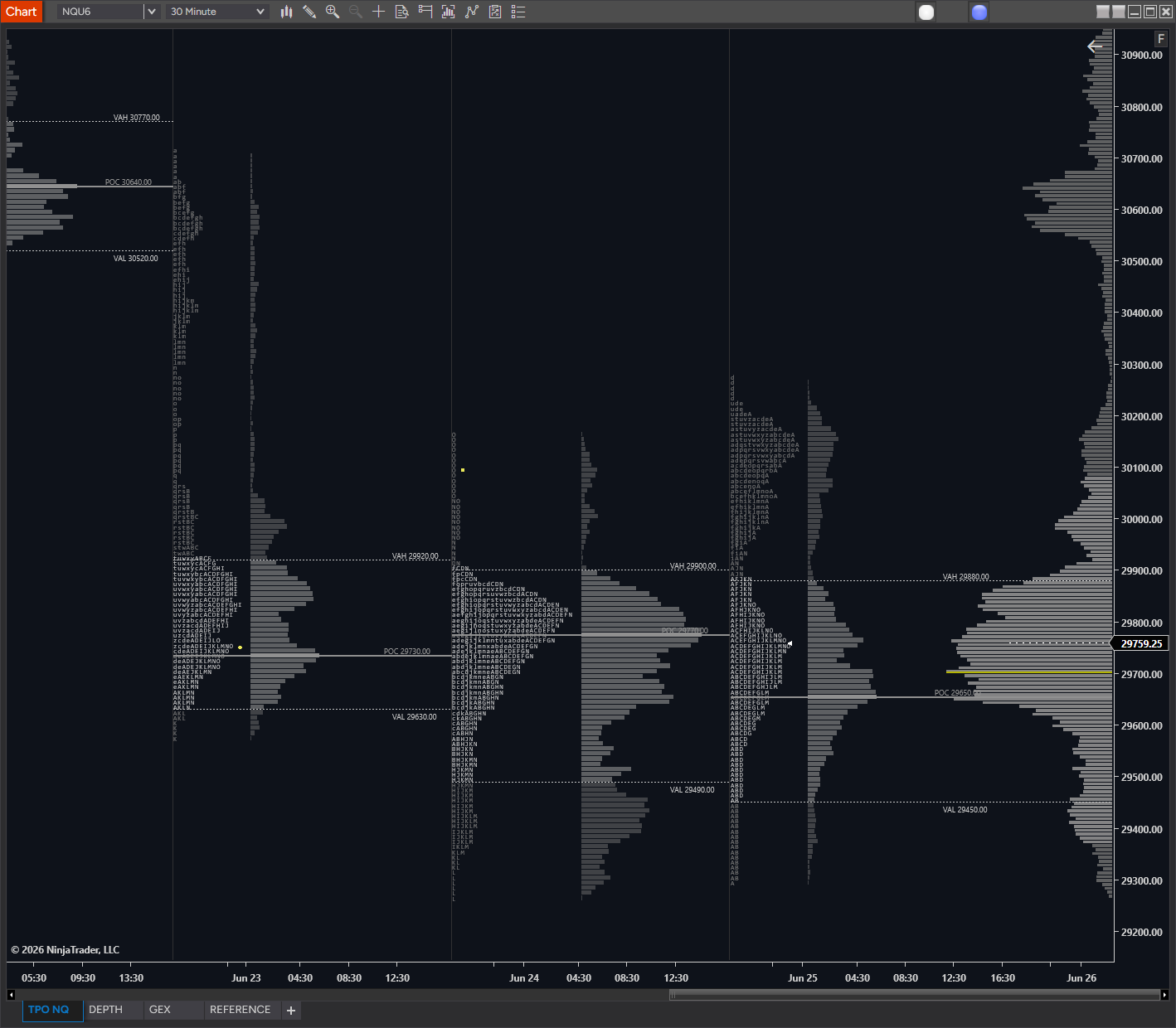
Task: Click the VAL 29630.00 label
Action: 415,717
